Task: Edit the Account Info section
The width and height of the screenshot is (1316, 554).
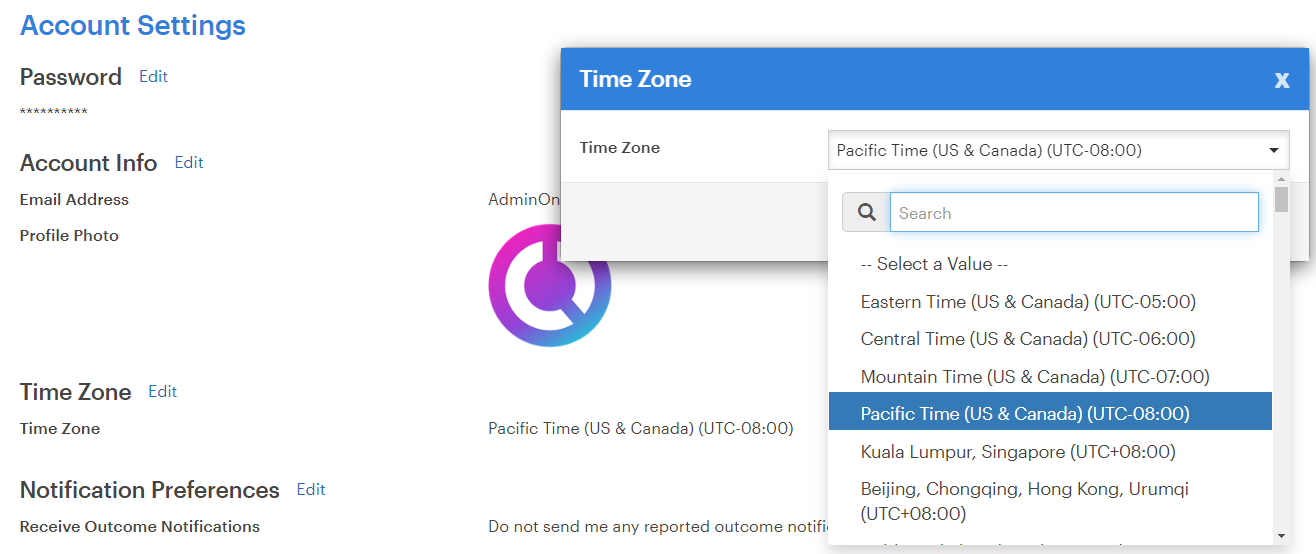Action: click(x=189, y=163)
